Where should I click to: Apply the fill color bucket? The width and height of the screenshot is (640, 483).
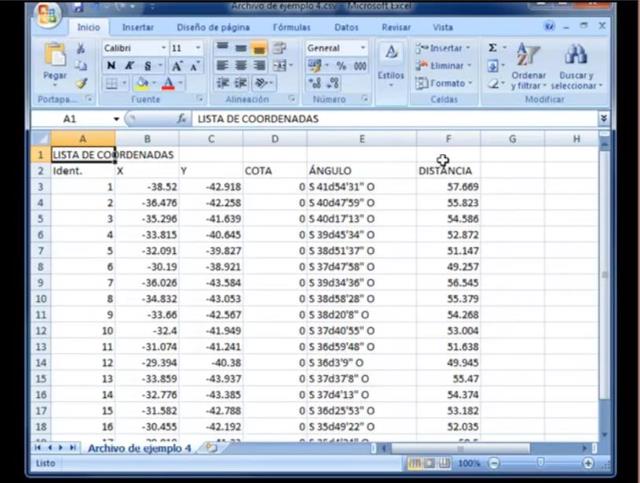pyautogui.click(x=142, y=84)
